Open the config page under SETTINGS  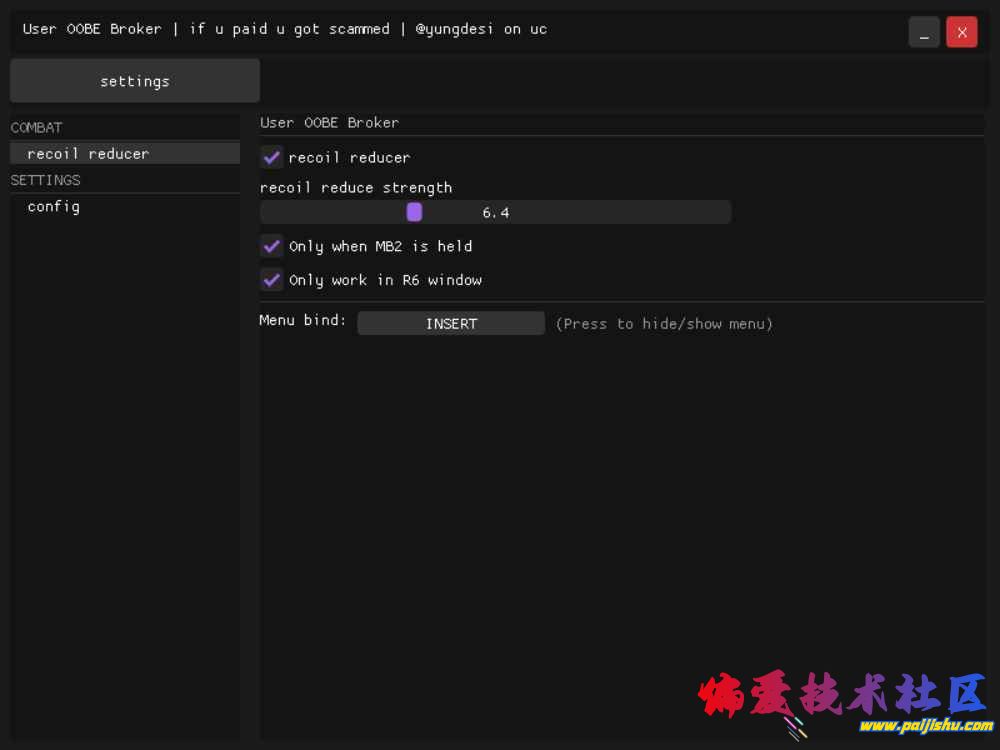pos(53,206)
